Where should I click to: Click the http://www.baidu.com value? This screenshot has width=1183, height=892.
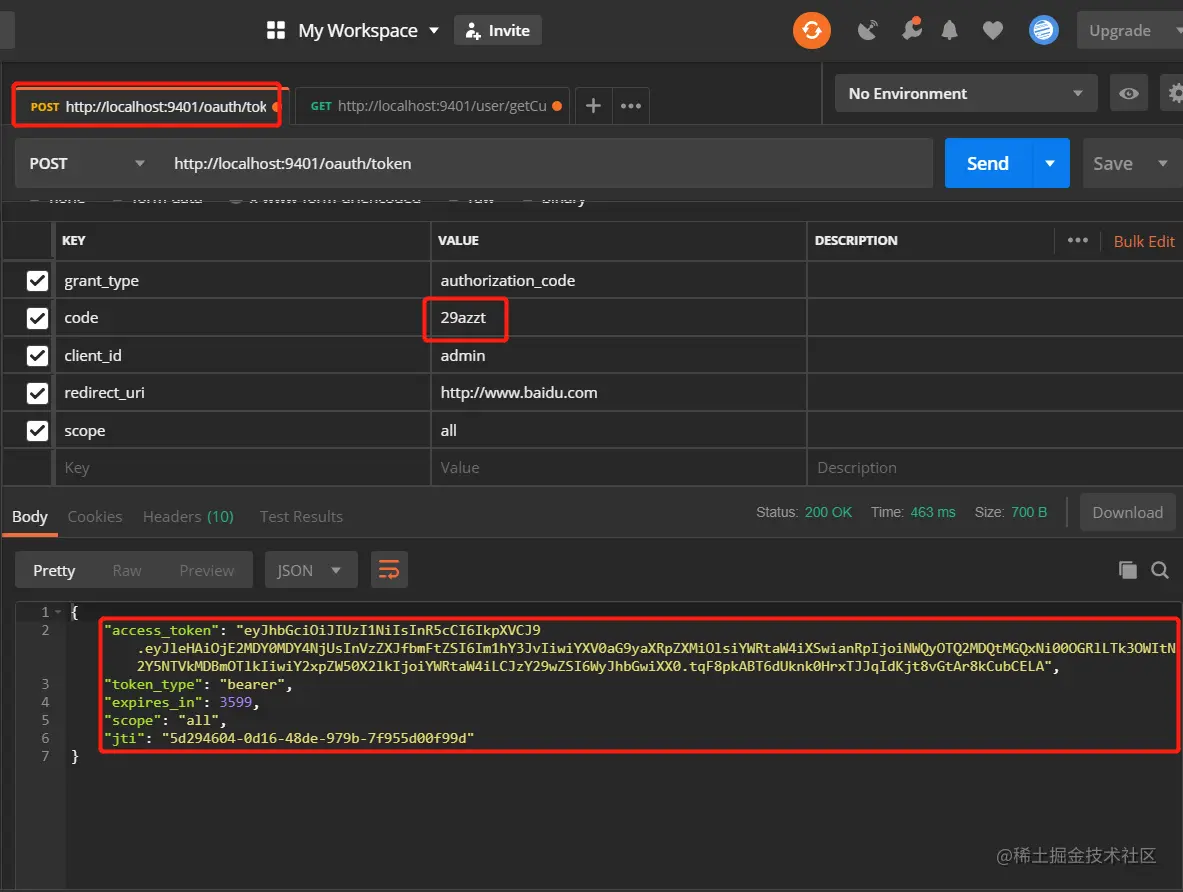click(x=519, y=392)
